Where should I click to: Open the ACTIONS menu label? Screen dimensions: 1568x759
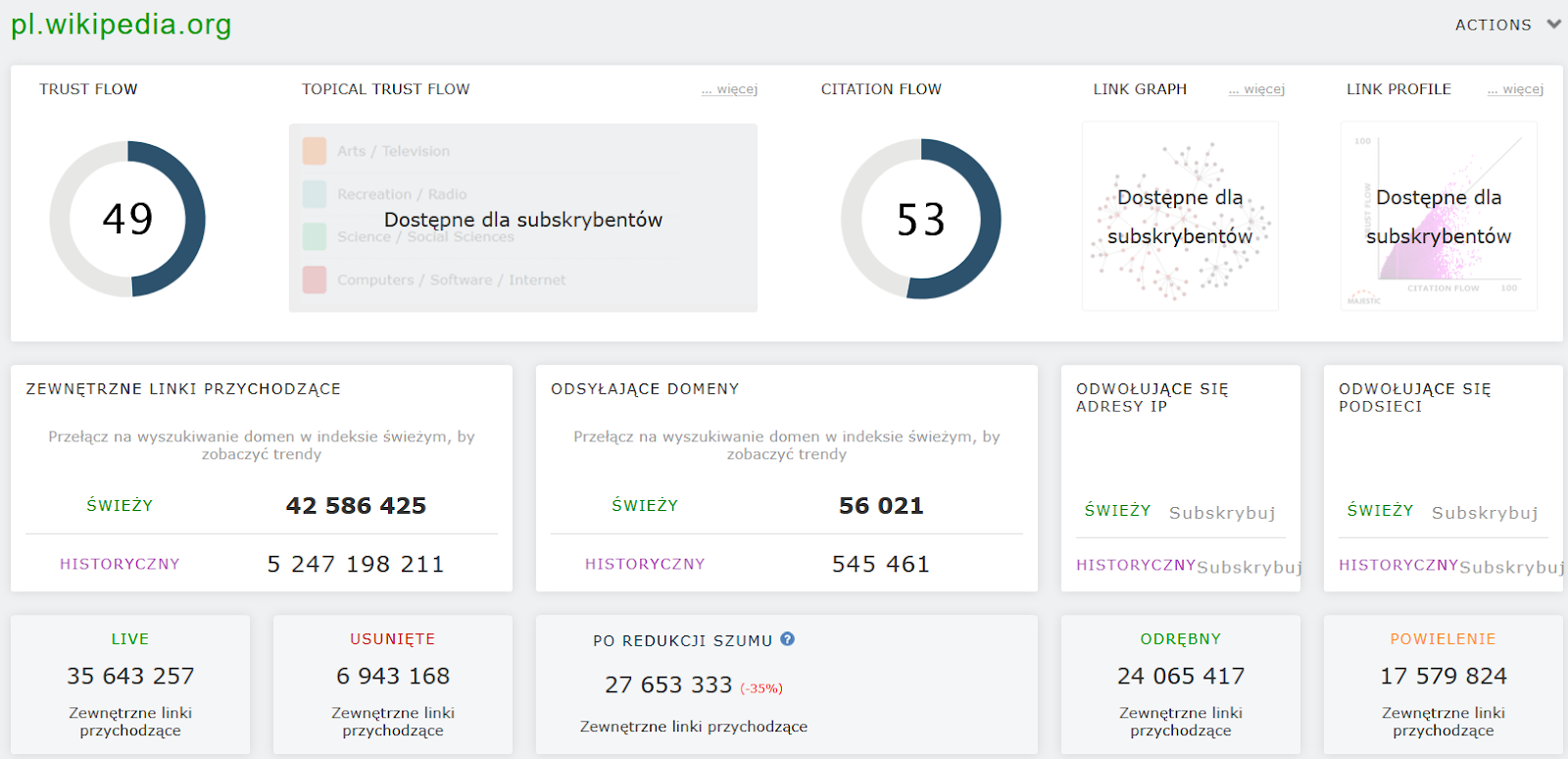click(x=1493, y=25)
